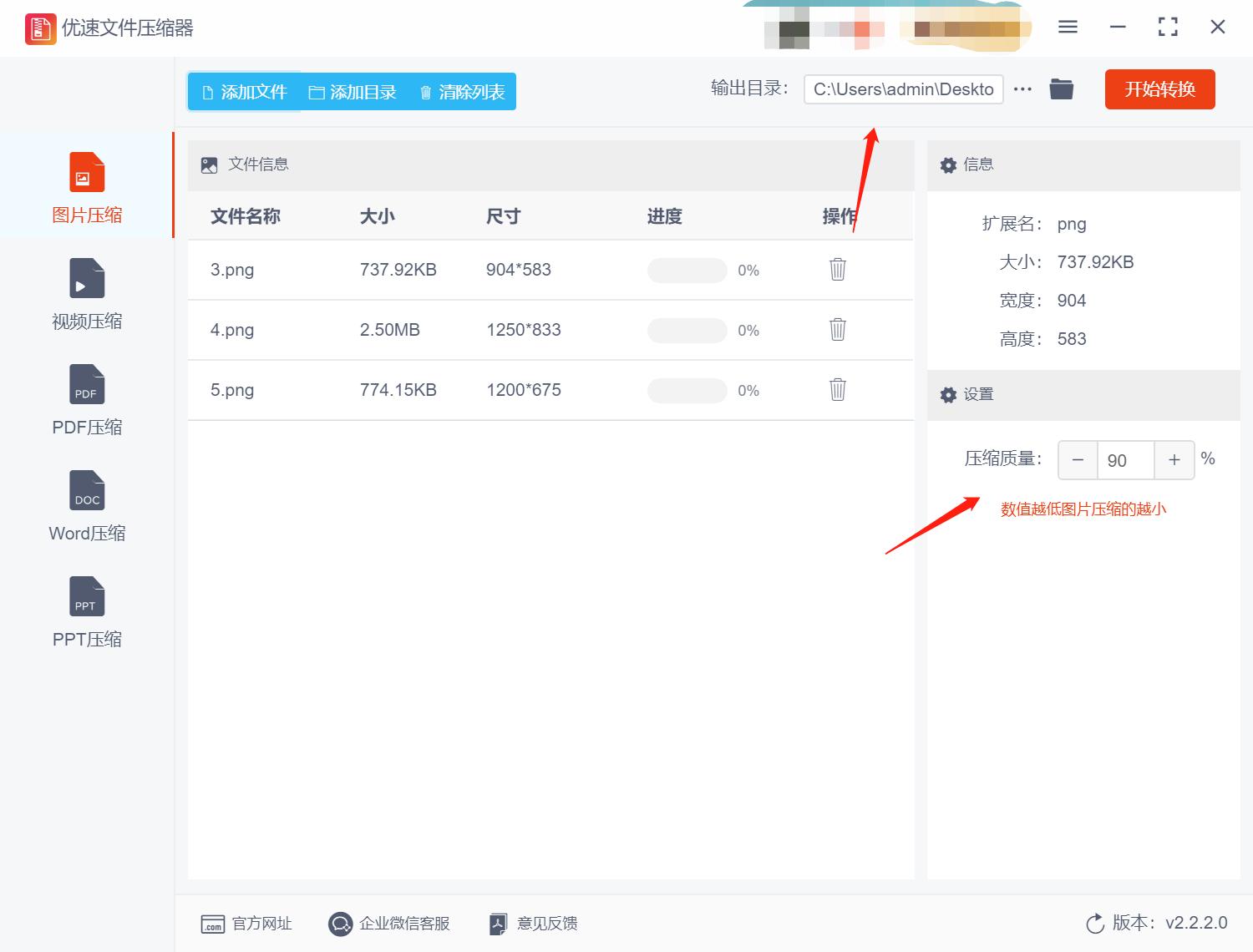
Task: Decrease compression quality with the minus stepper
Action: [x=1077, y=460]
